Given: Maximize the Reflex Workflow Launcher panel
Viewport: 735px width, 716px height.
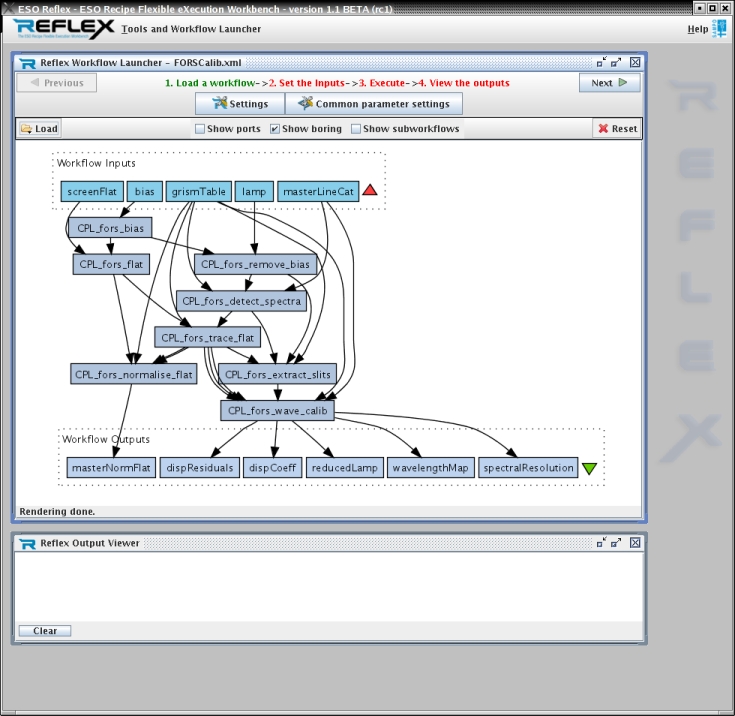Looking at the screenshot, I should [617, 62].
